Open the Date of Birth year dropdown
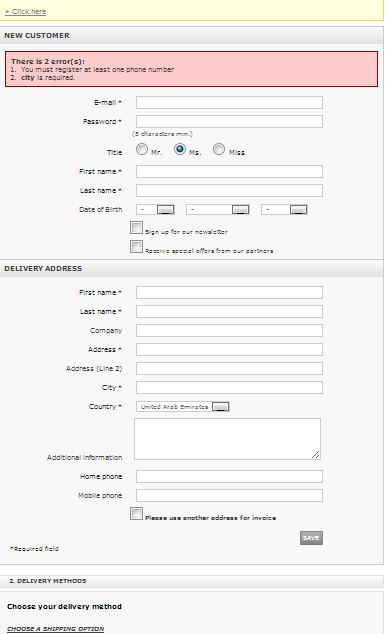389x634 pixels. click(x=284, y=209)
